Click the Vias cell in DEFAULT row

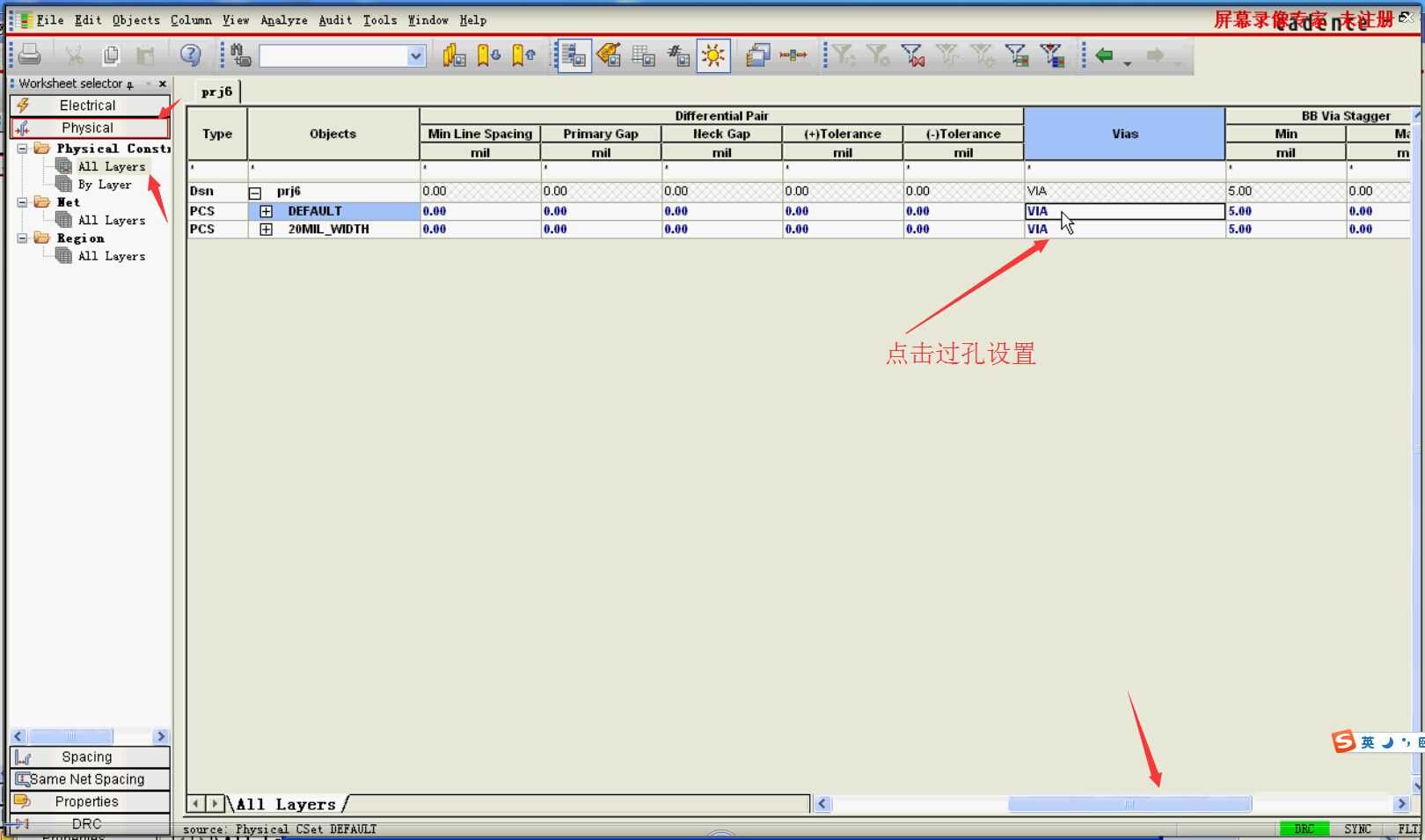pos(1125,211)
